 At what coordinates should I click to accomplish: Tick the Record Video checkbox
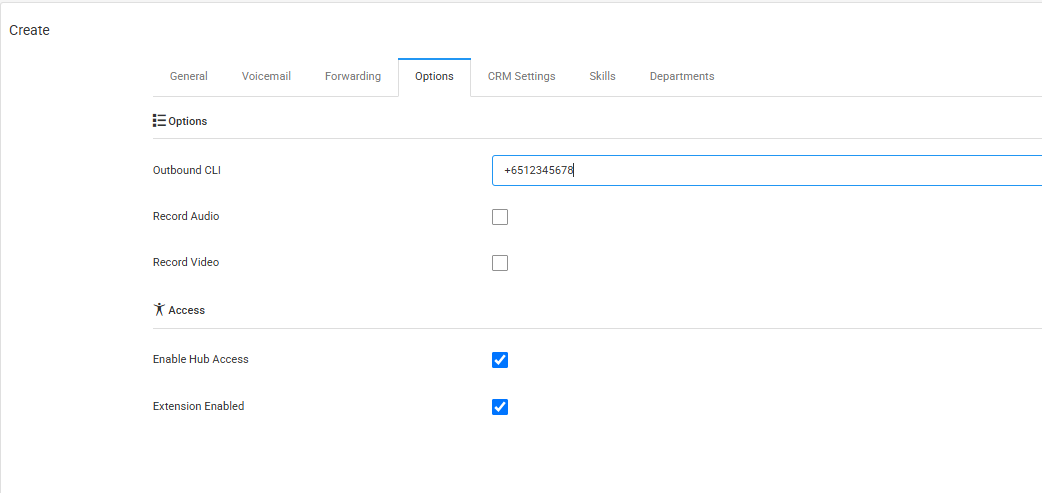pos(500,263)
